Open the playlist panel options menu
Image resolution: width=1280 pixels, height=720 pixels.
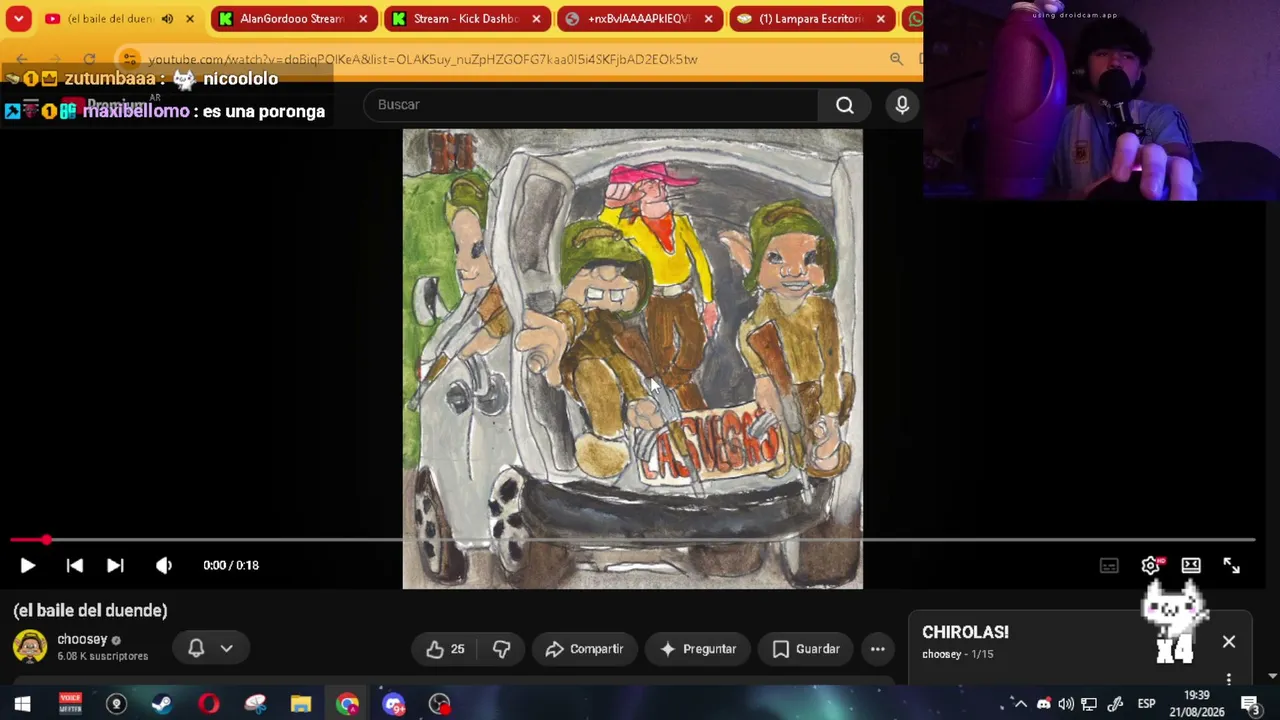point(1229,680)
